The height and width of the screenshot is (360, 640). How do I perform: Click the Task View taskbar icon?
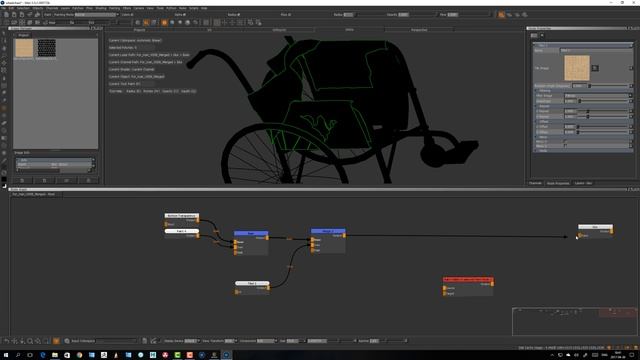[30, 355]
